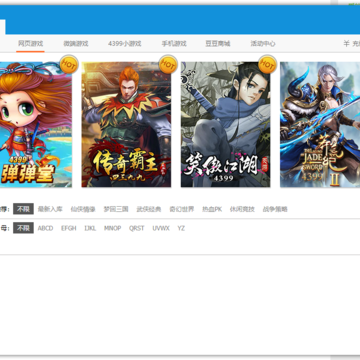This screenshot has width=360, height=360.
Task: Select 不限 in the category filter row
Action: click(23, 209)
